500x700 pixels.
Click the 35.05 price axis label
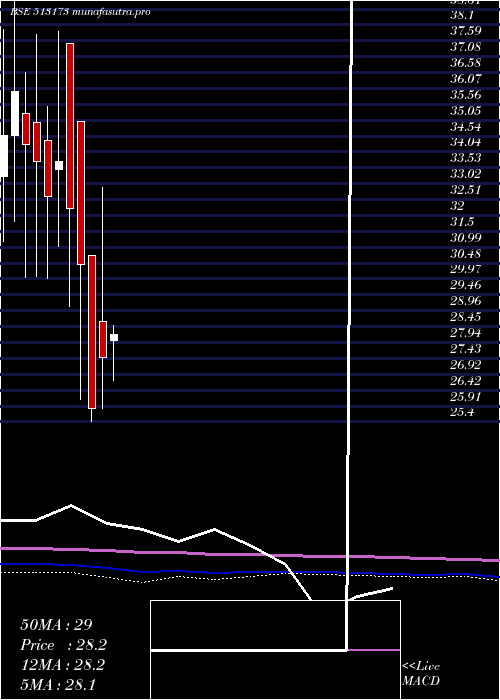pos(466,110)
